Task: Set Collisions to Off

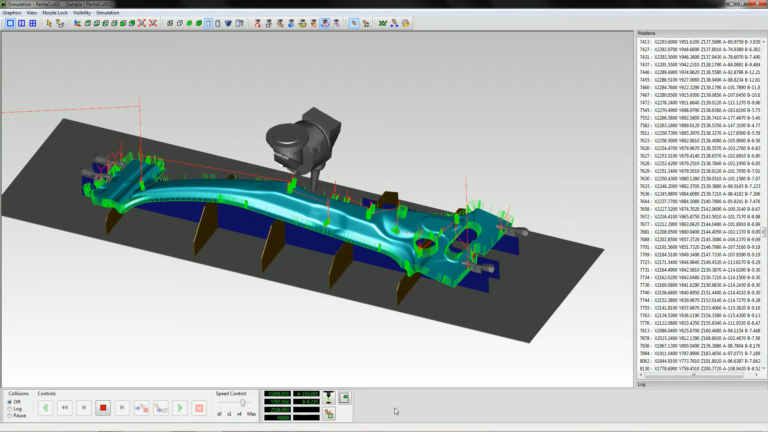Action: pyautogui.click(x=14, y=402)
